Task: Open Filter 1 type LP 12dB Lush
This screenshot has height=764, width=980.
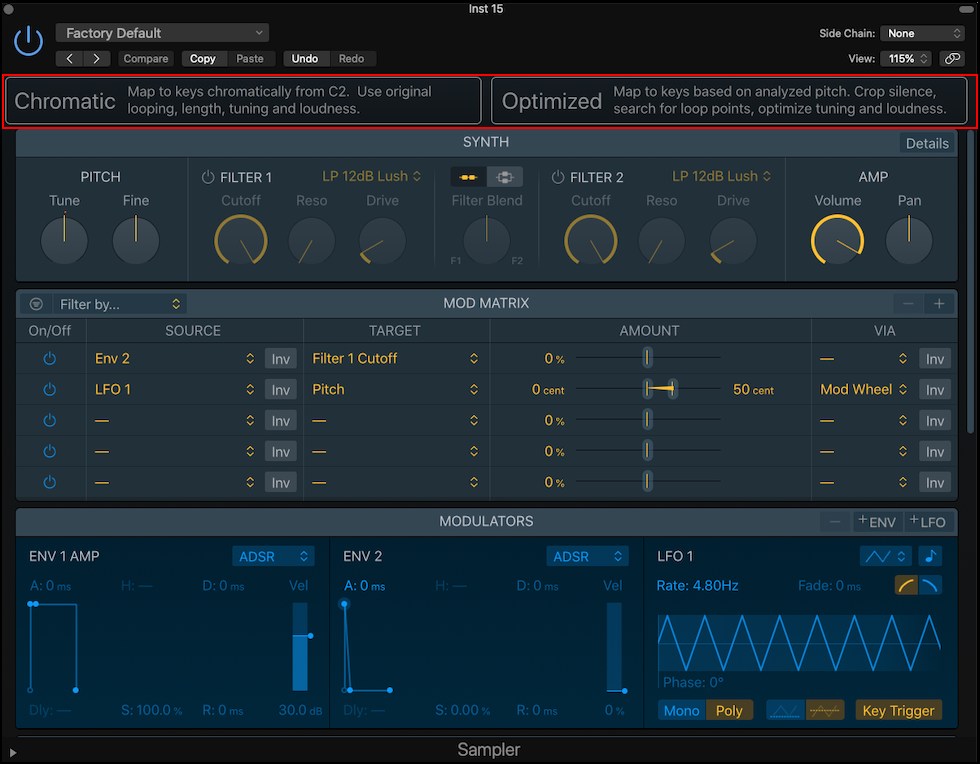Action: pos(371,176)
